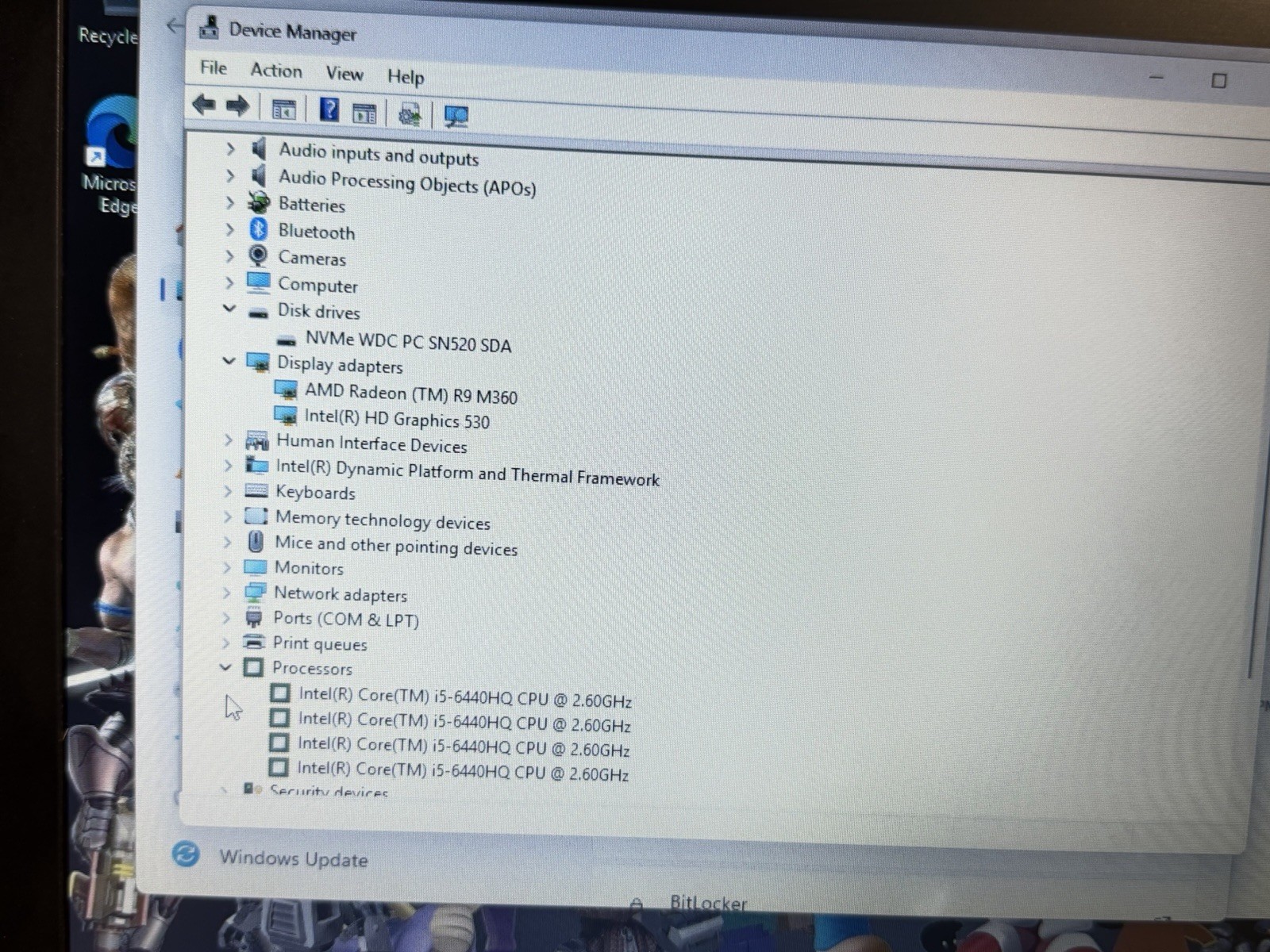
Task: Select AMD Radeon (TM) R9 M360 adapter
Action: pyautogui.click(x=410, y=393)
